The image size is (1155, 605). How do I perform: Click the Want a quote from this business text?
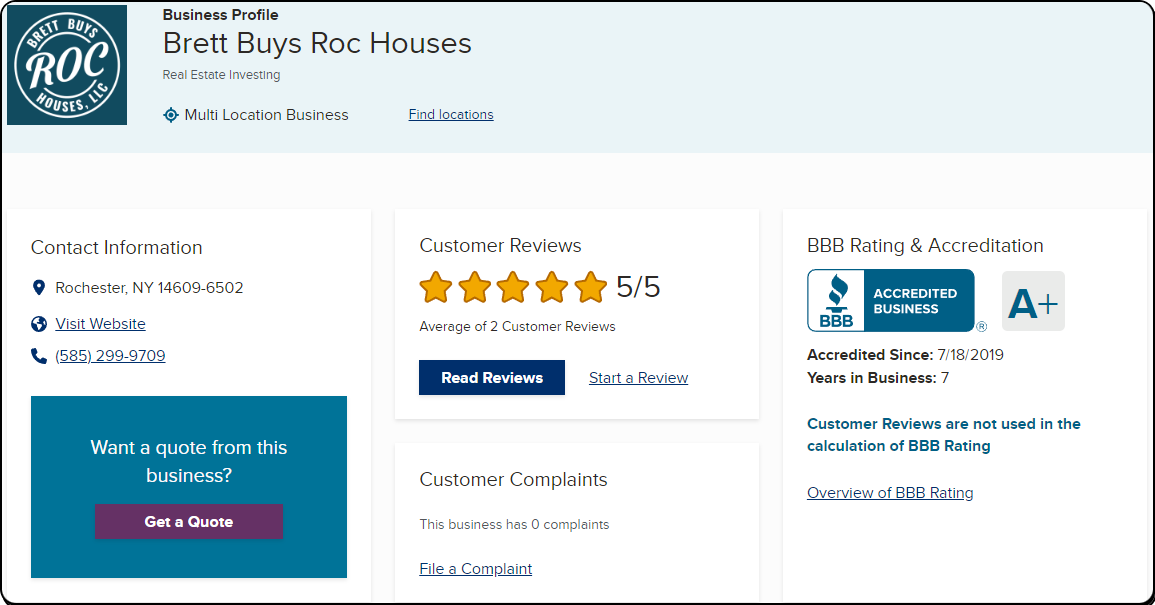189,461
